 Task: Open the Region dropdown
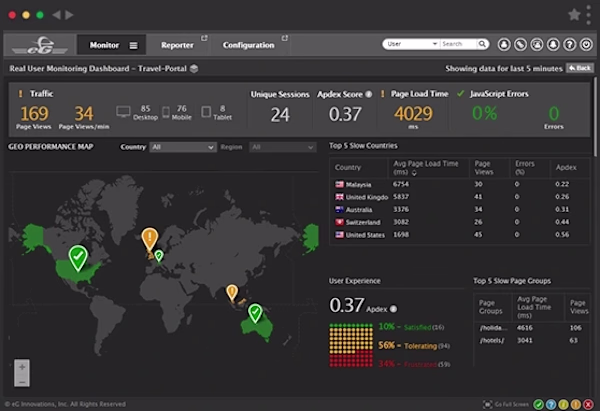click(283, 147)
